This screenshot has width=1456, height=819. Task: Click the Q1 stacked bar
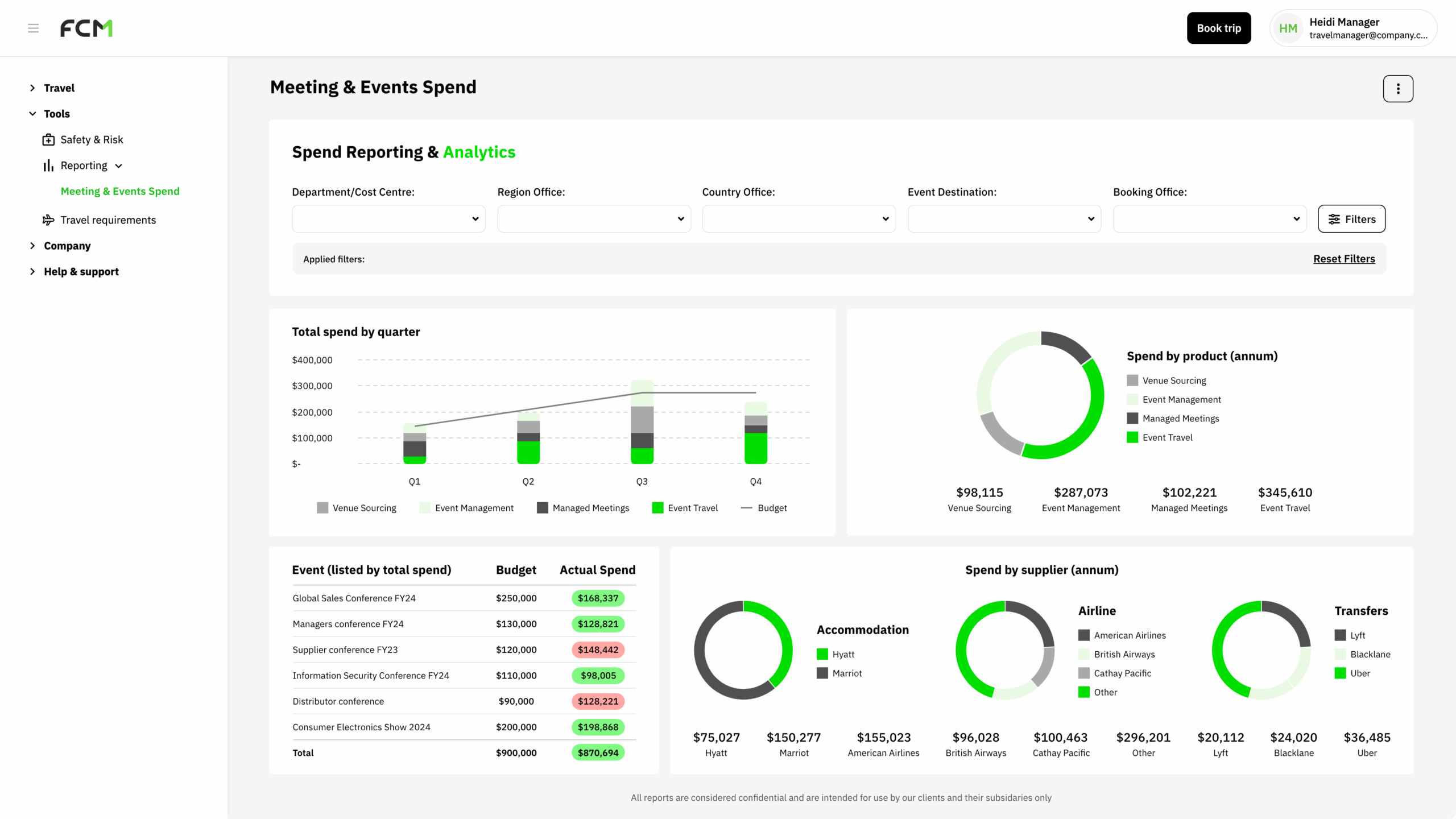(x=415, y=444)
